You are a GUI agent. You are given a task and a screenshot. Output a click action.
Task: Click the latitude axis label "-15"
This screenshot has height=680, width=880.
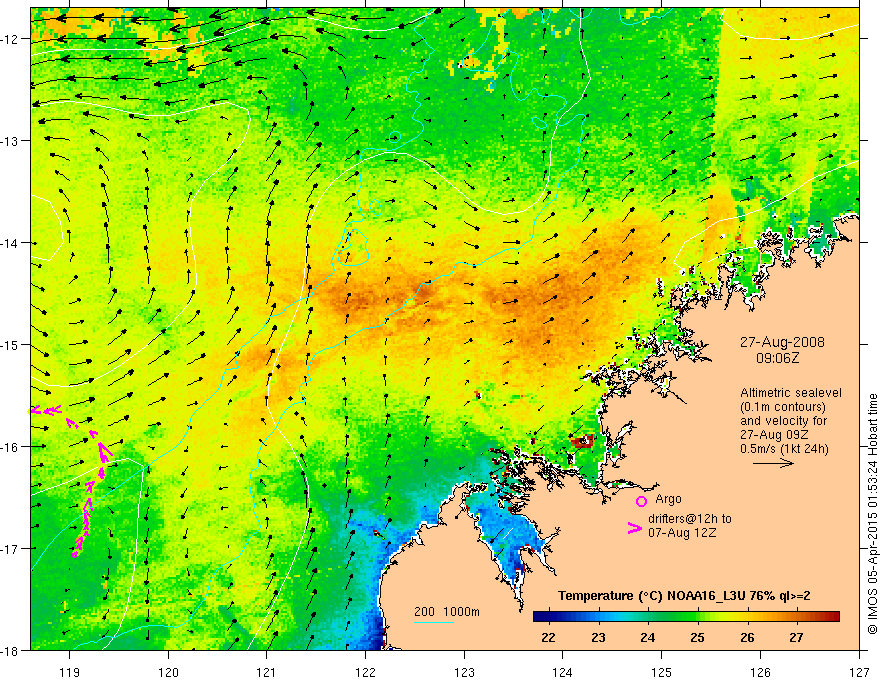tap(10, 344)
